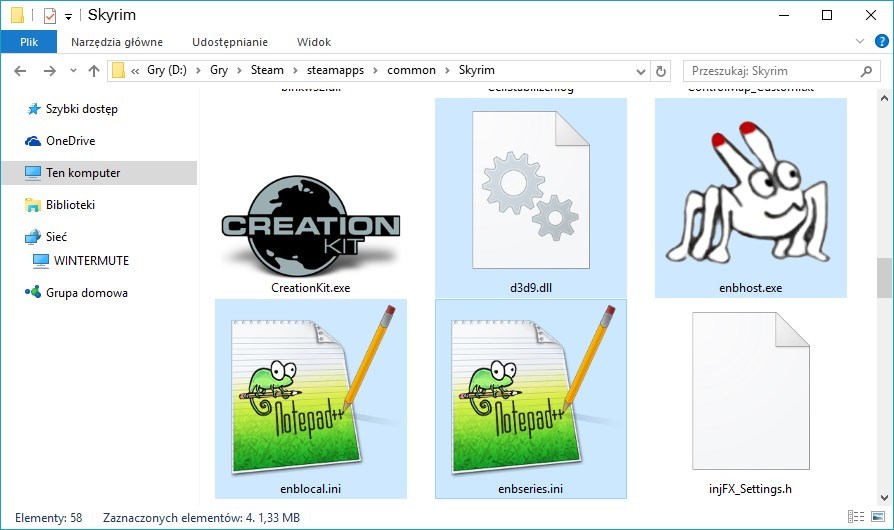Navigate to steamapps in breadcrumb
894x530 pixels.
click(x=335, y=70)
